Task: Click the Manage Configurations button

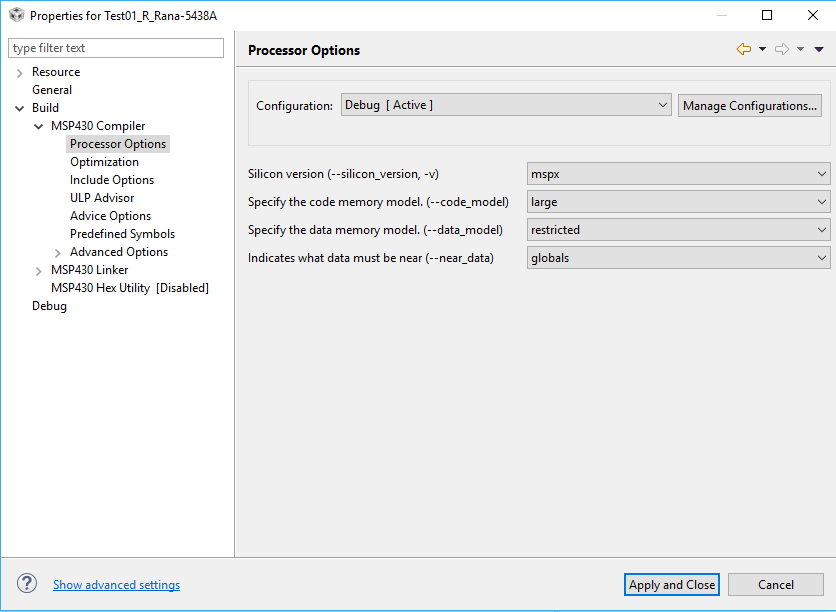Action: point(750,106)
